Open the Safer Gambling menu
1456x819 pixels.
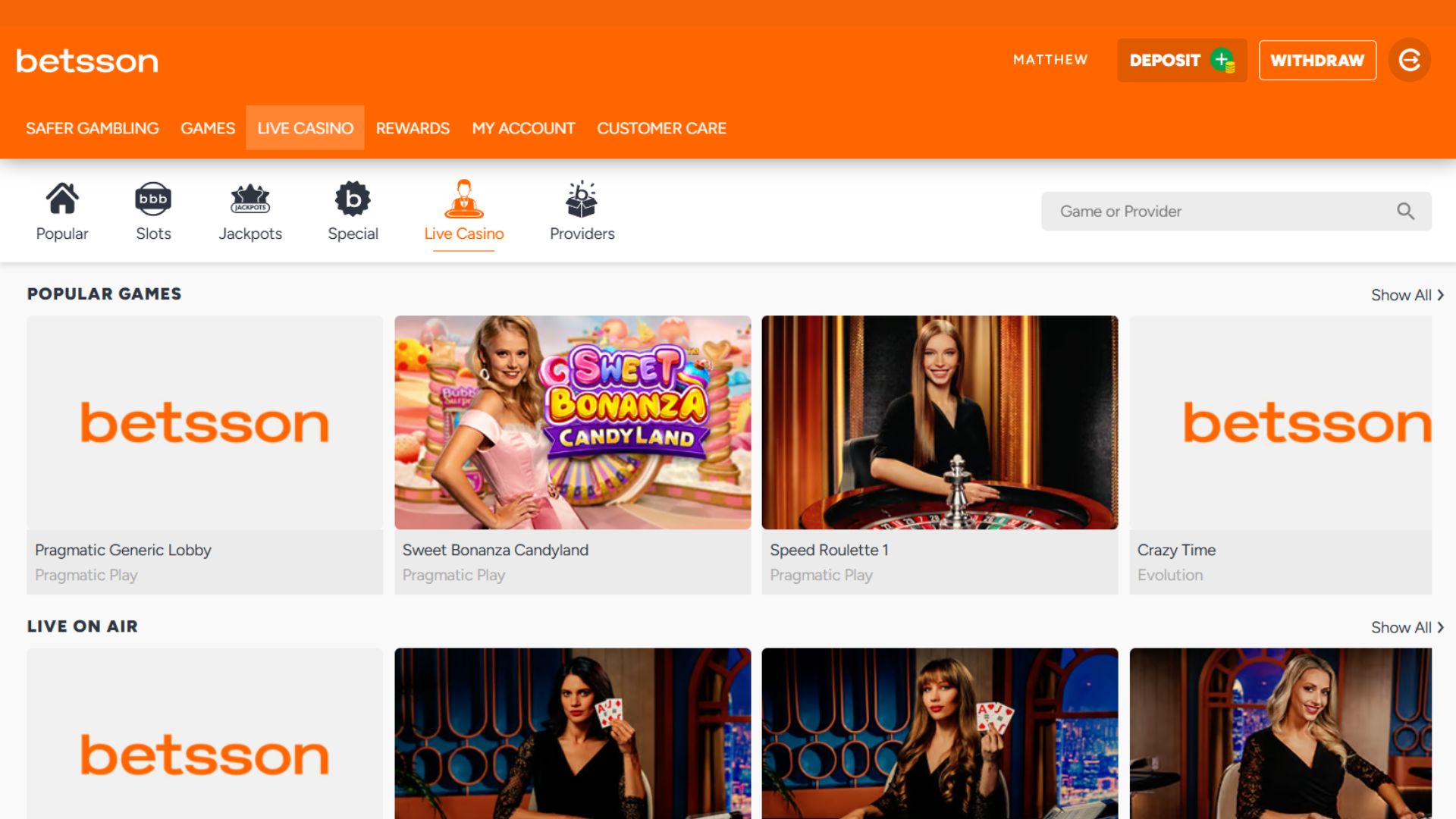[93, 128]
